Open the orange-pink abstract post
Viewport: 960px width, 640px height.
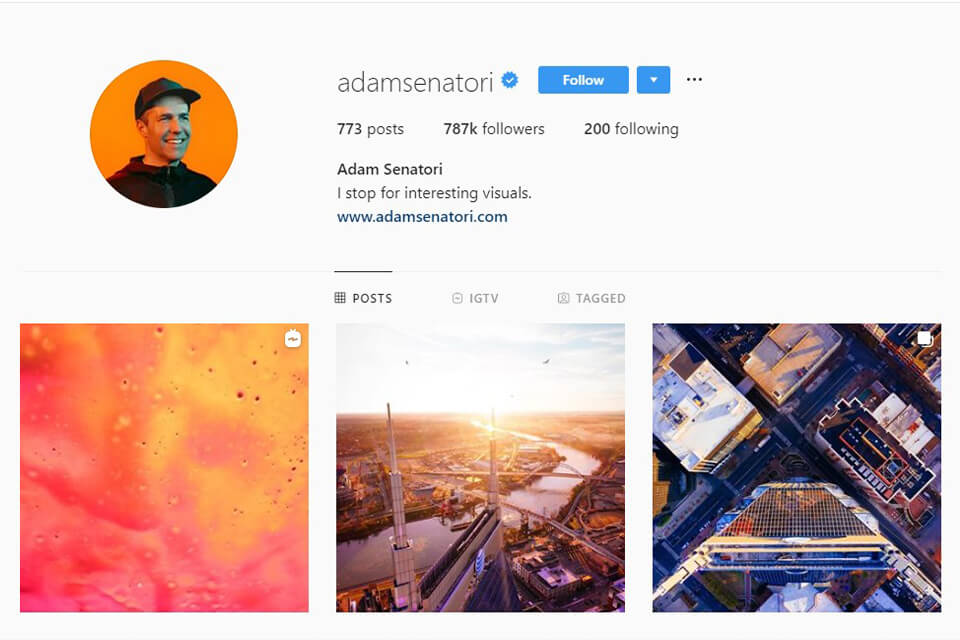[164, 468]
